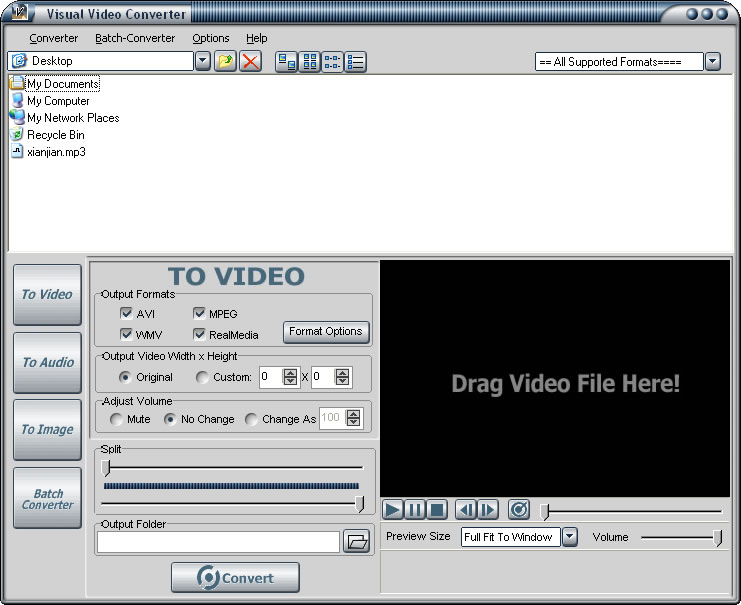Stop the video preview playback
The image size is (741, 605).
point(436,510)
